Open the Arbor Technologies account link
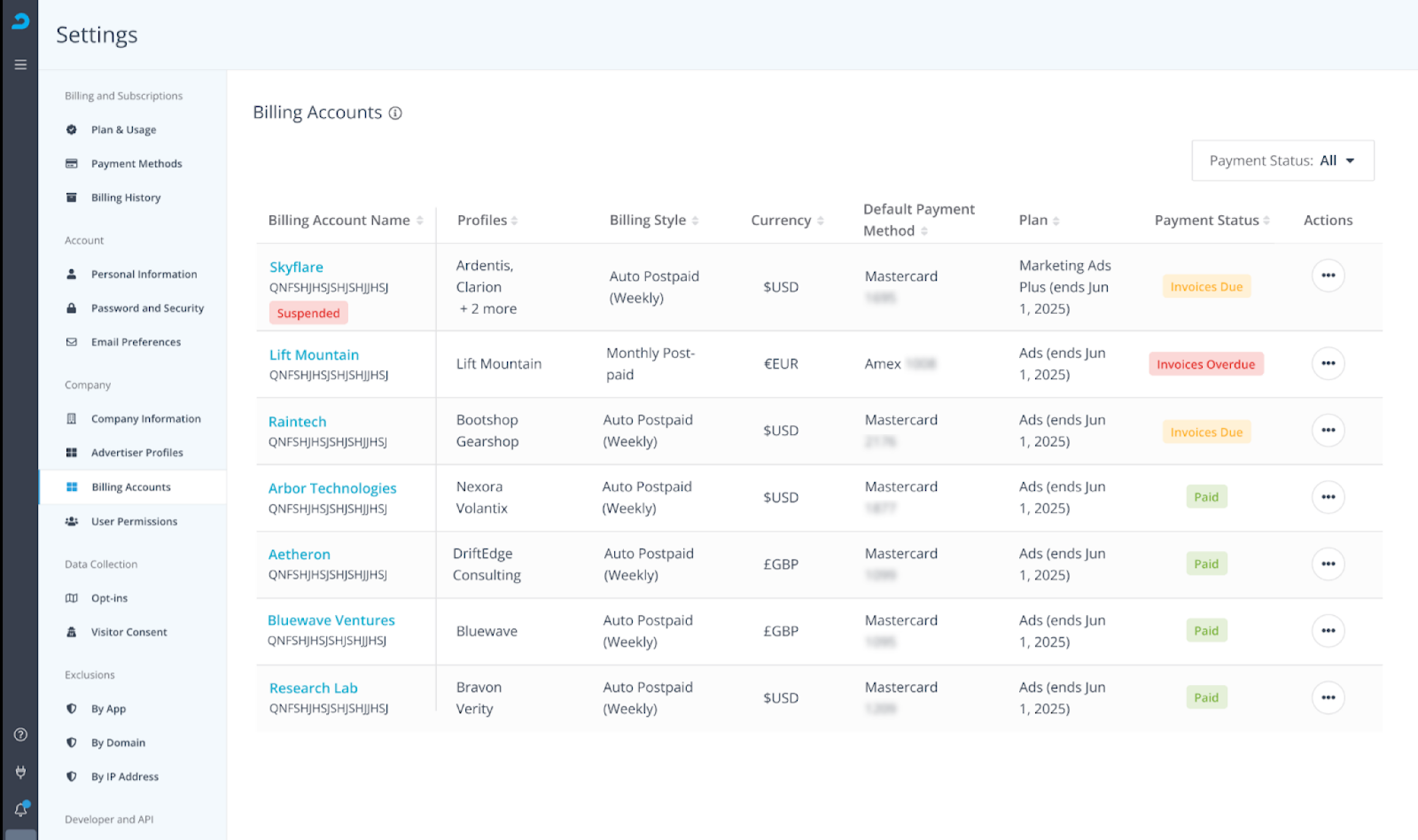This screenshot has width=1418, height=840. [x=332, y=488]
